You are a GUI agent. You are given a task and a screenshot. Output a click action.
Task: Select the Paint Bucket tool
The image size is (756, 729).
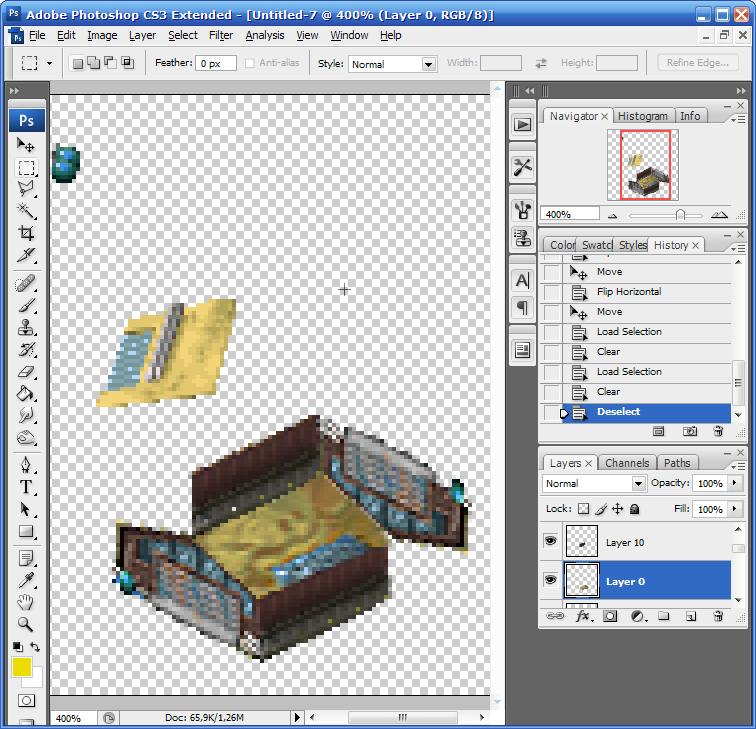(x=26, y=393)
